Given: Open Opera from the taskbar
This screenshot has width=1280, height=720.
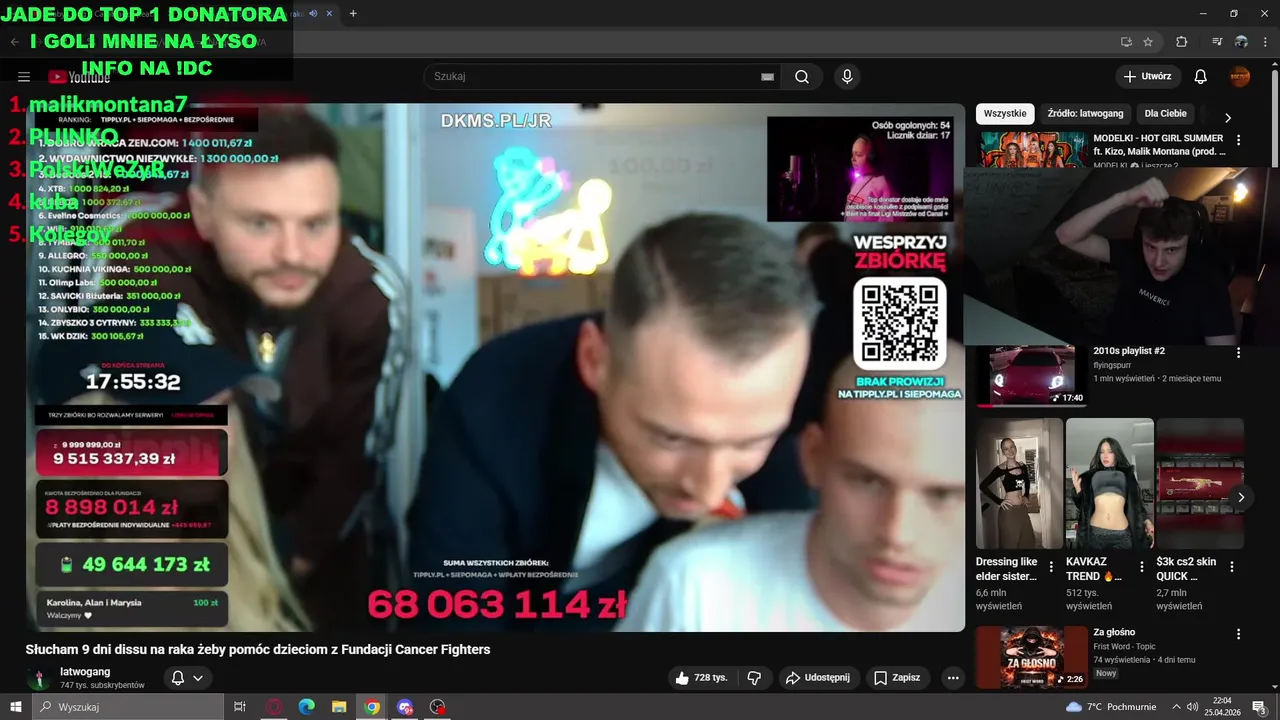Looking at the screenshot, I should 273,707.
